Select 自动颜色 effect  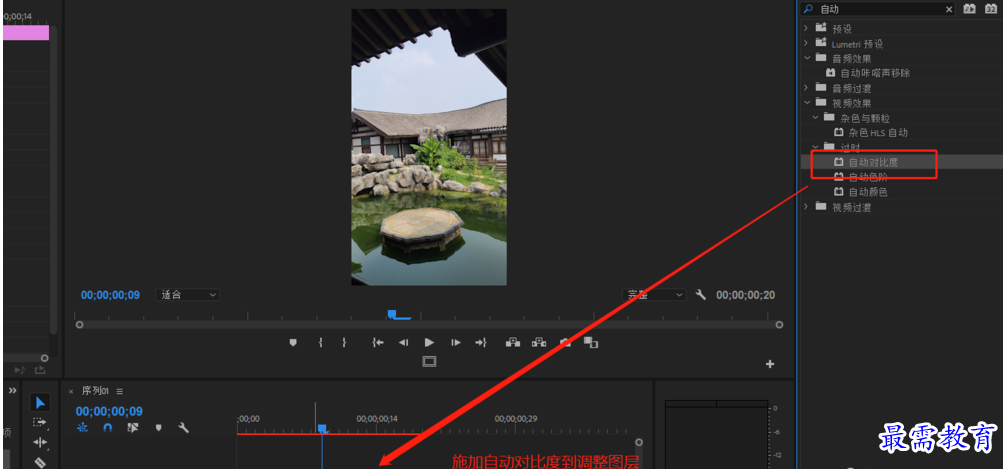coord(868,192)
